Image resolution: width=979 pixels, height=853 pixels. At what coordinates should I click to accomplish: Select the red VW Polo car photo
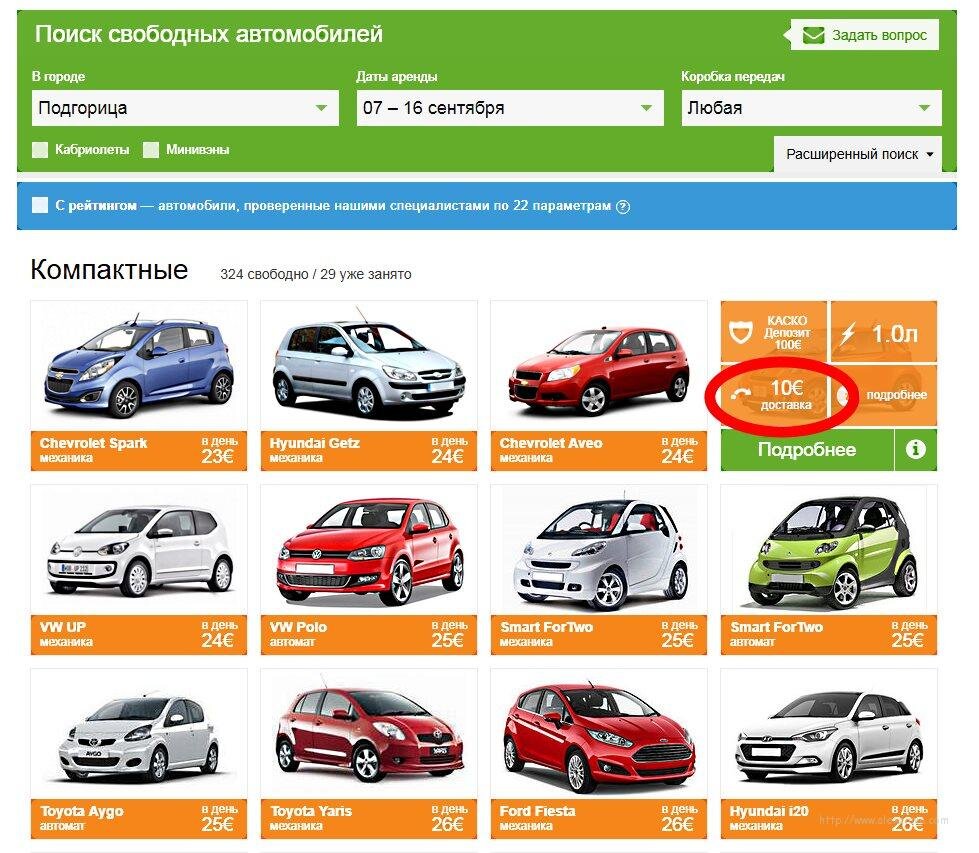click(368, 550)
